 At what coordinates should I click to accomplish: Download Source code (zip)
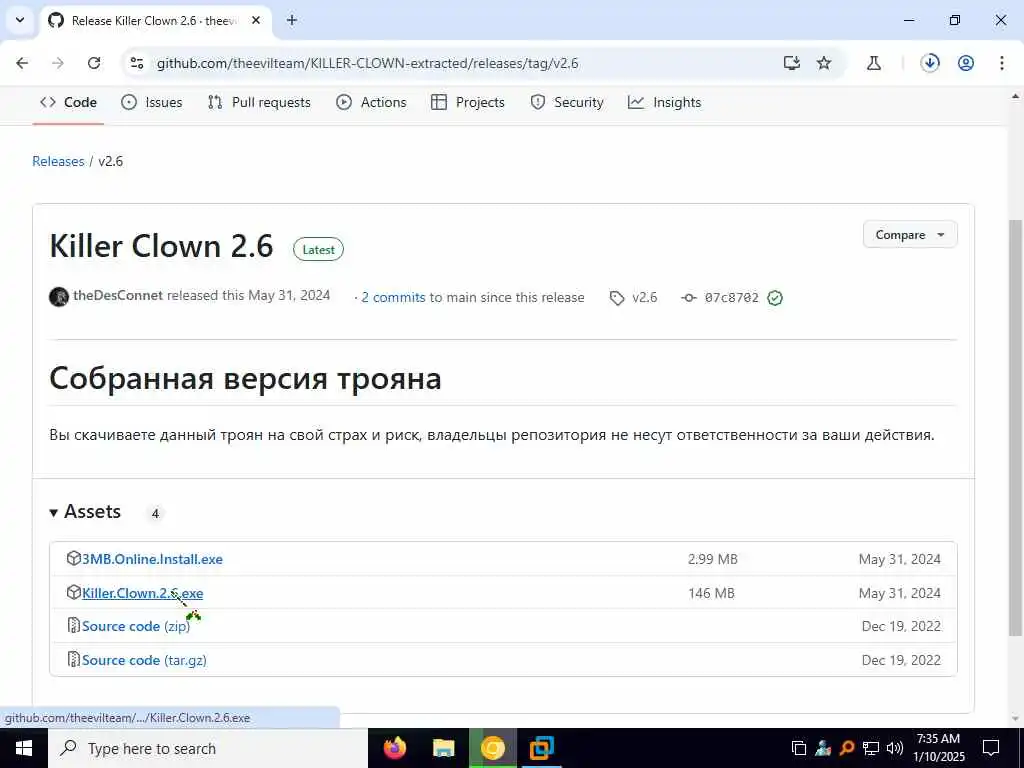point(136,626)
